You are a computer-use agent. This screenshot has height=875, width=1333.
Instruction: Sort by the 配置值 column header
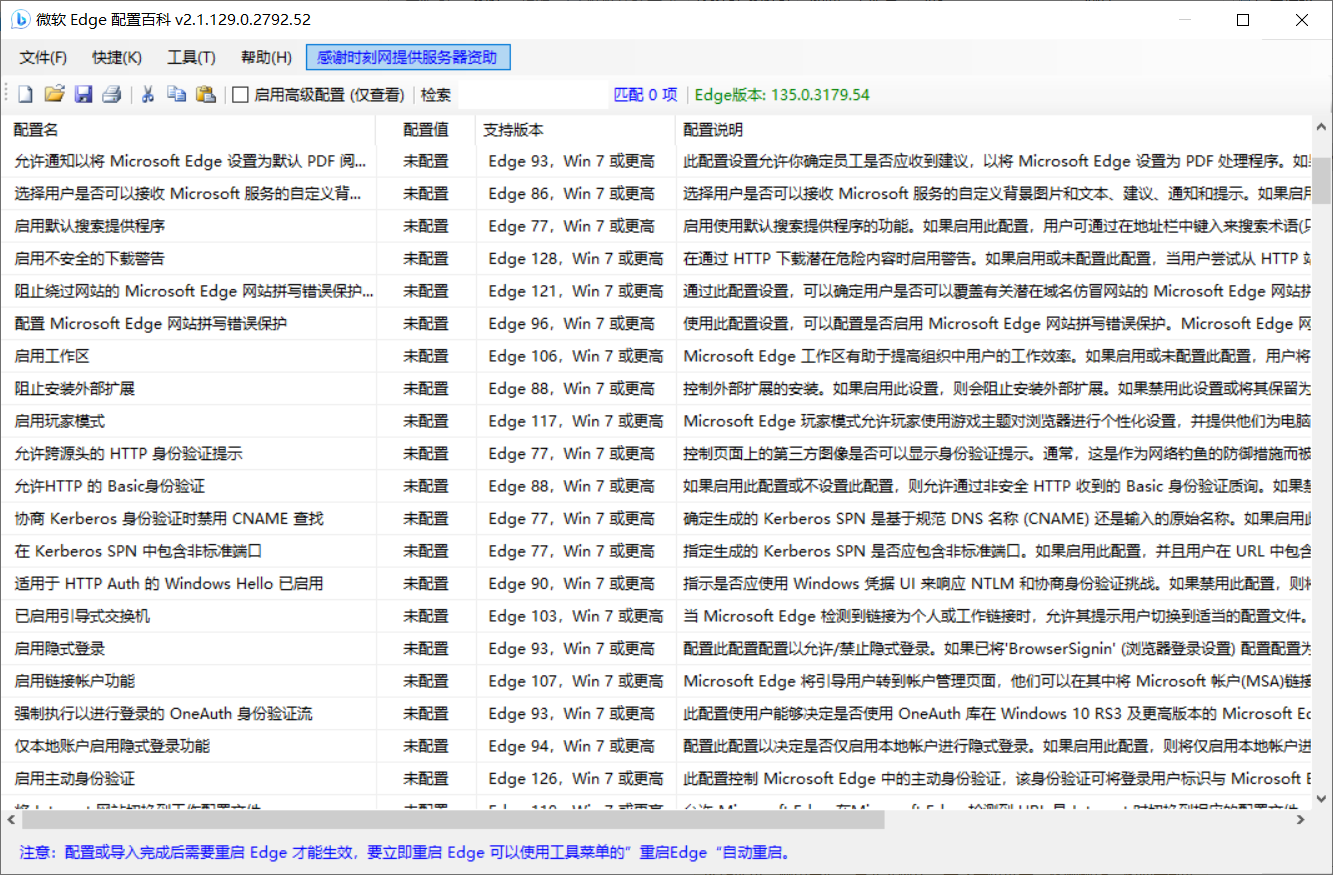point(425,130)
